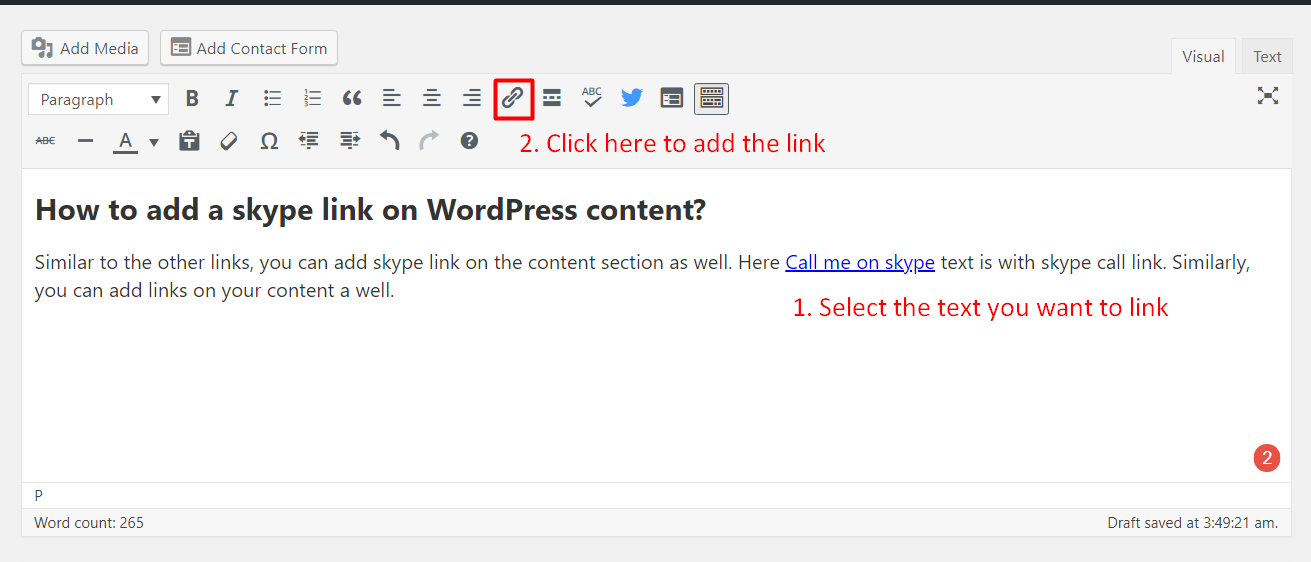Redo the last undone change
This screenshot has height=562, width=1311.
pos(429,141)
